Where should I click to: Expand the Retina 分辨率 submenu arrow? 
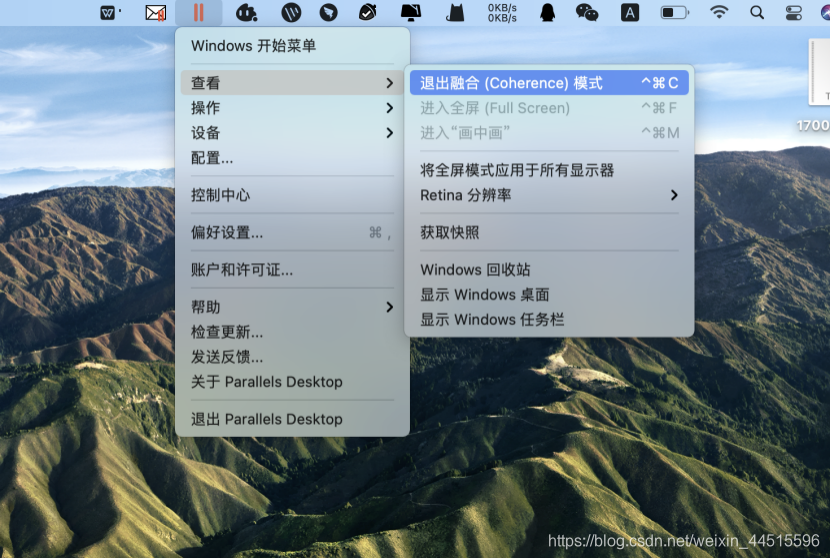click(674, 195)
